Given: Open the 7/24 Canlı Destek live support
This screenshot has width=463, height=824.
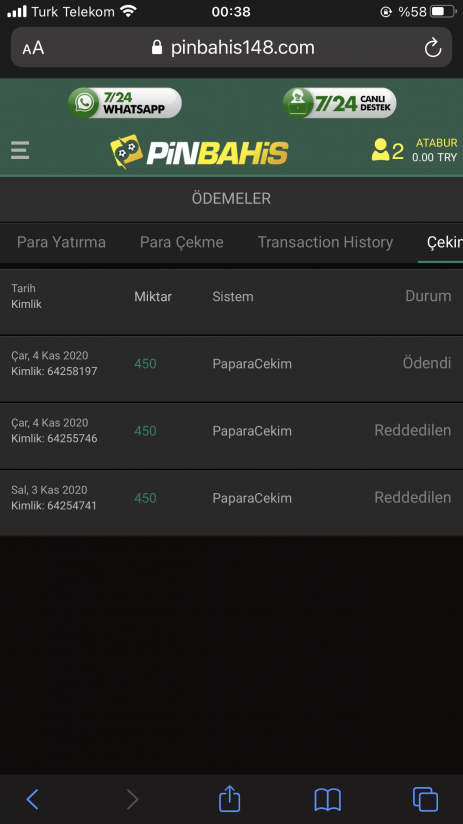Looking at the screenshot, I should (339, 103).
